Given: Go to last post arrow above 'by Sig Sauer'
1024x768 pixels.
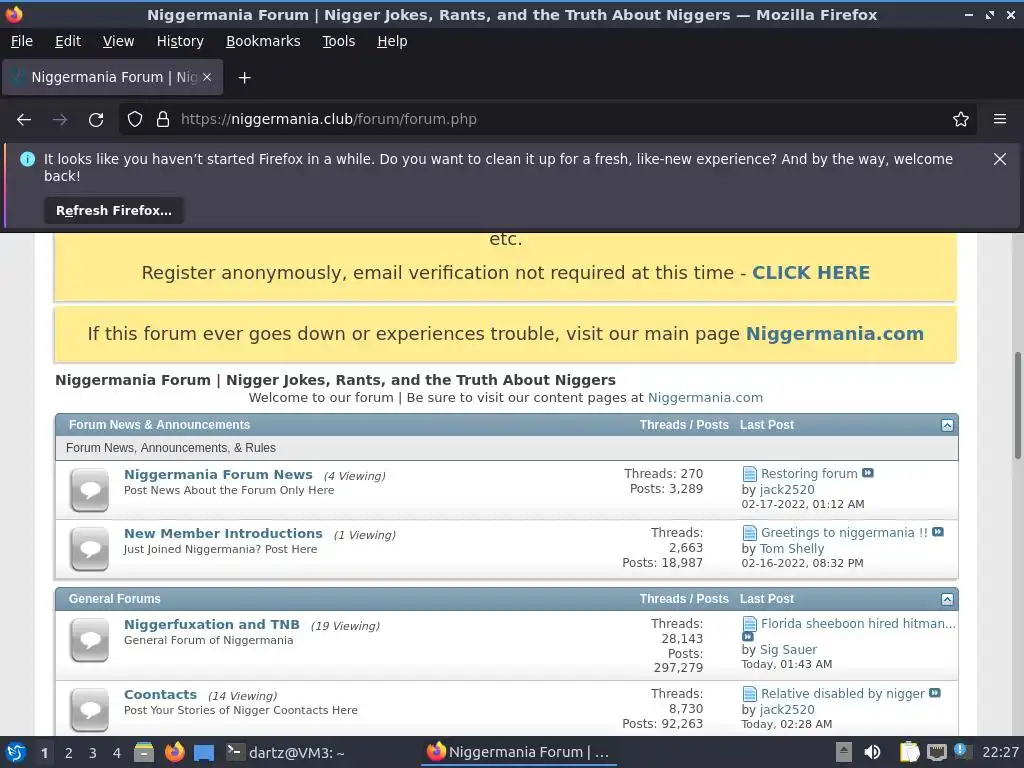Looking at the screenshot, I should tap(748, 637).
